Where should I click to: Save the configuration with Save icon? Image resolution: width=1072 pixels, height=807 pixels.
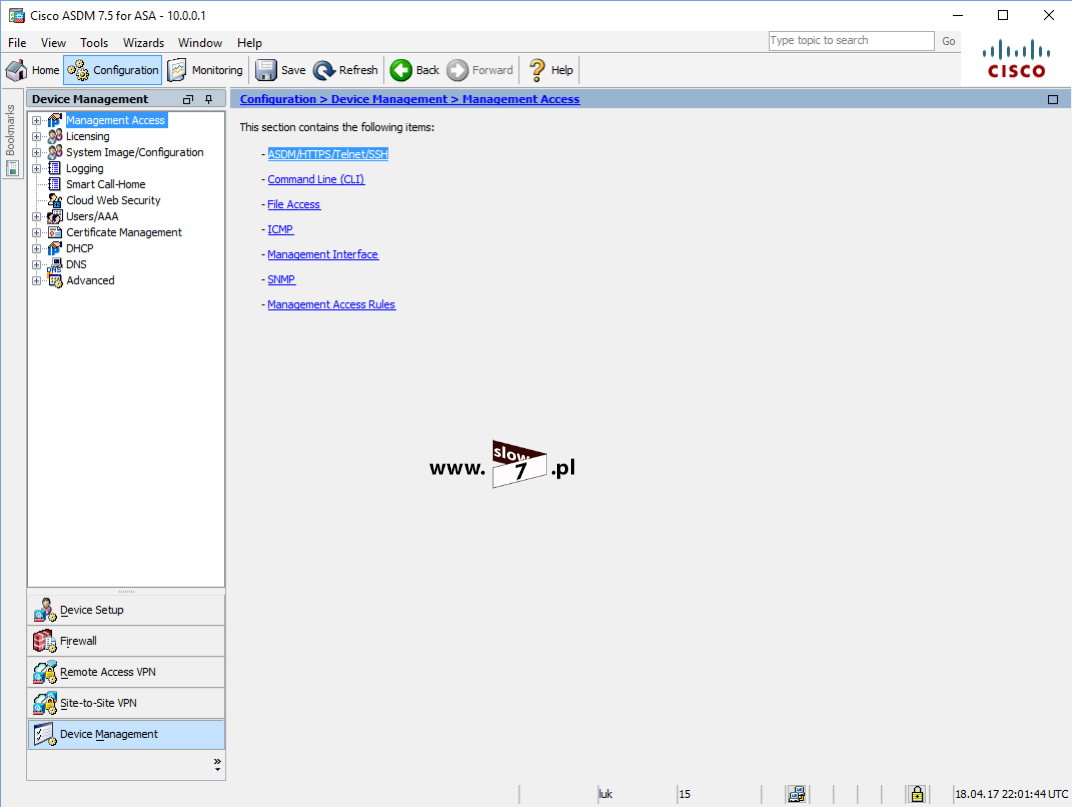point(280,70)
